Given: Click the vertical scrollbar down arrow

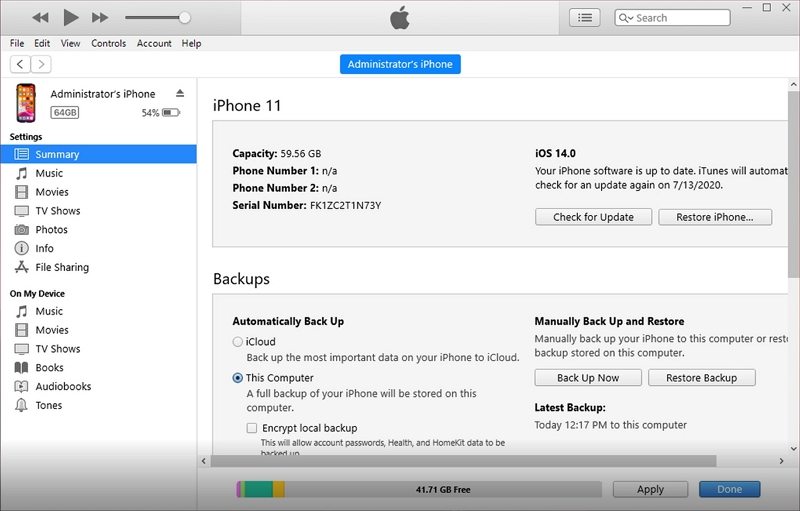Looking at the screenshot, I should coord(793,449).
